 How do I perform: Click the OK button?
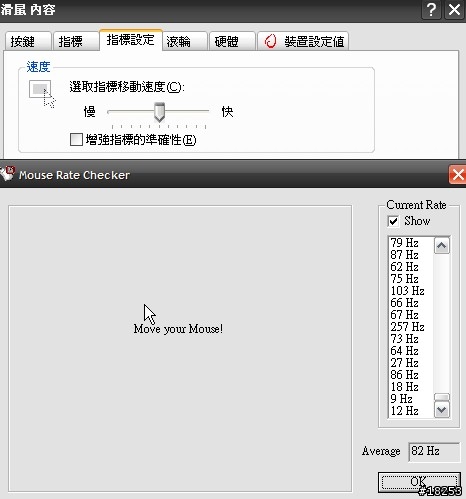point(419,482)
